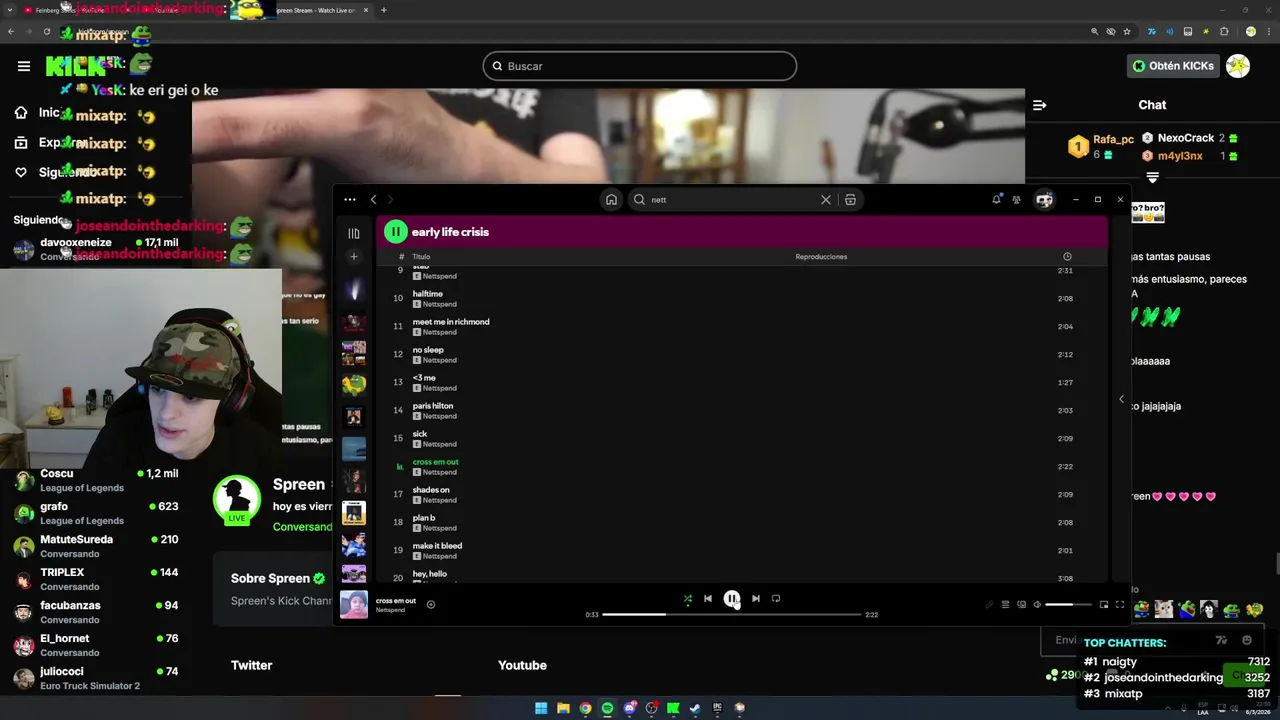Open new browser tab plus button
The height and width of the screenshot is (720, 1280).
coord(383,10)
